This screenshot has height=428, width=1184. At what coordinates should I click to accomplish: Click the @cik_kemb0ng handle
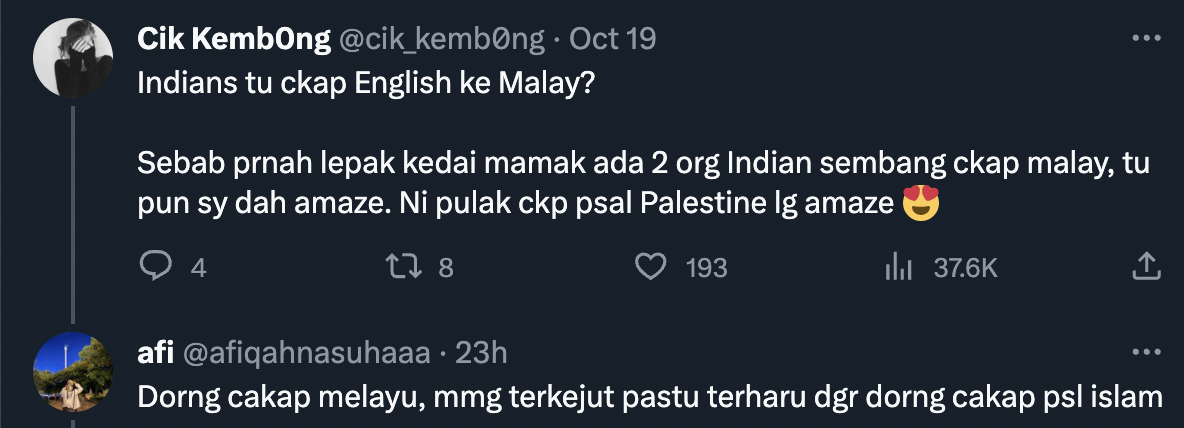tap(441, 39)
